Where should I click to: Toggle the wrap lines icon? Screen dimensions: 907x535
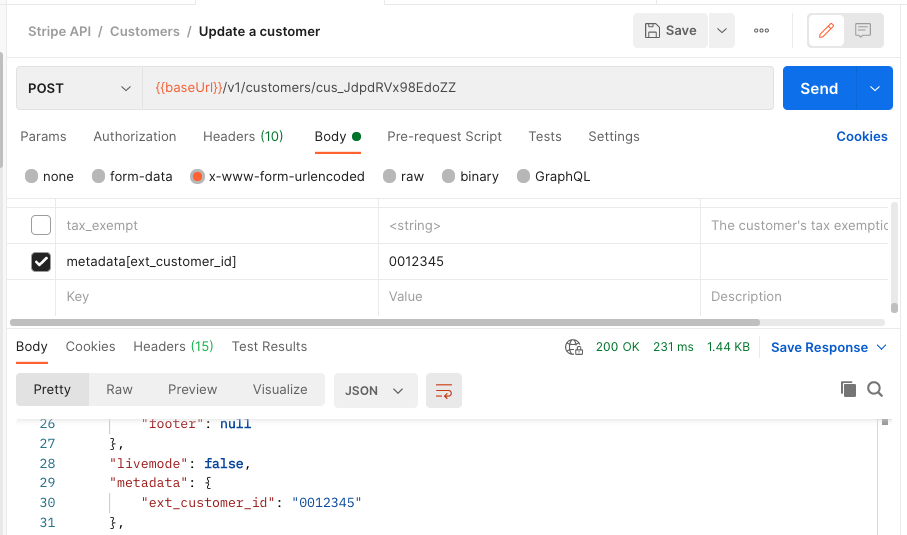[x=444, y=390]
